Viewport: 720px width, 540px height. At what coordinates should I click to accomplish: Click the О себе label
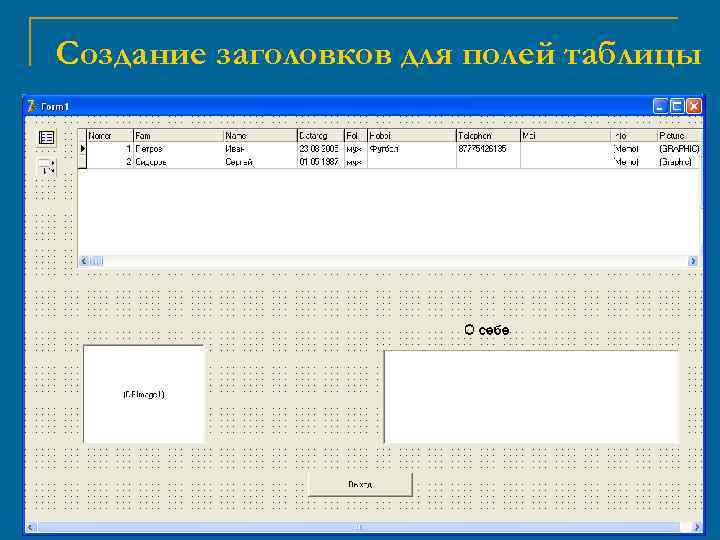coord(487,330)
